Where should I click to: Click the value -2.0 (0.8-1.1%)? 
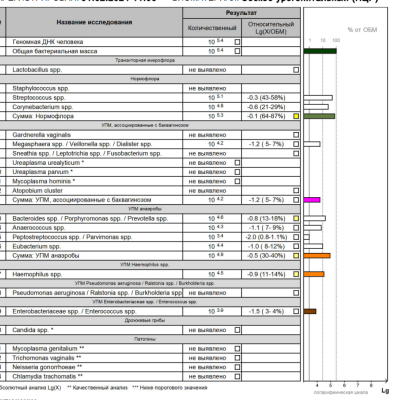(x=266, y=237)
